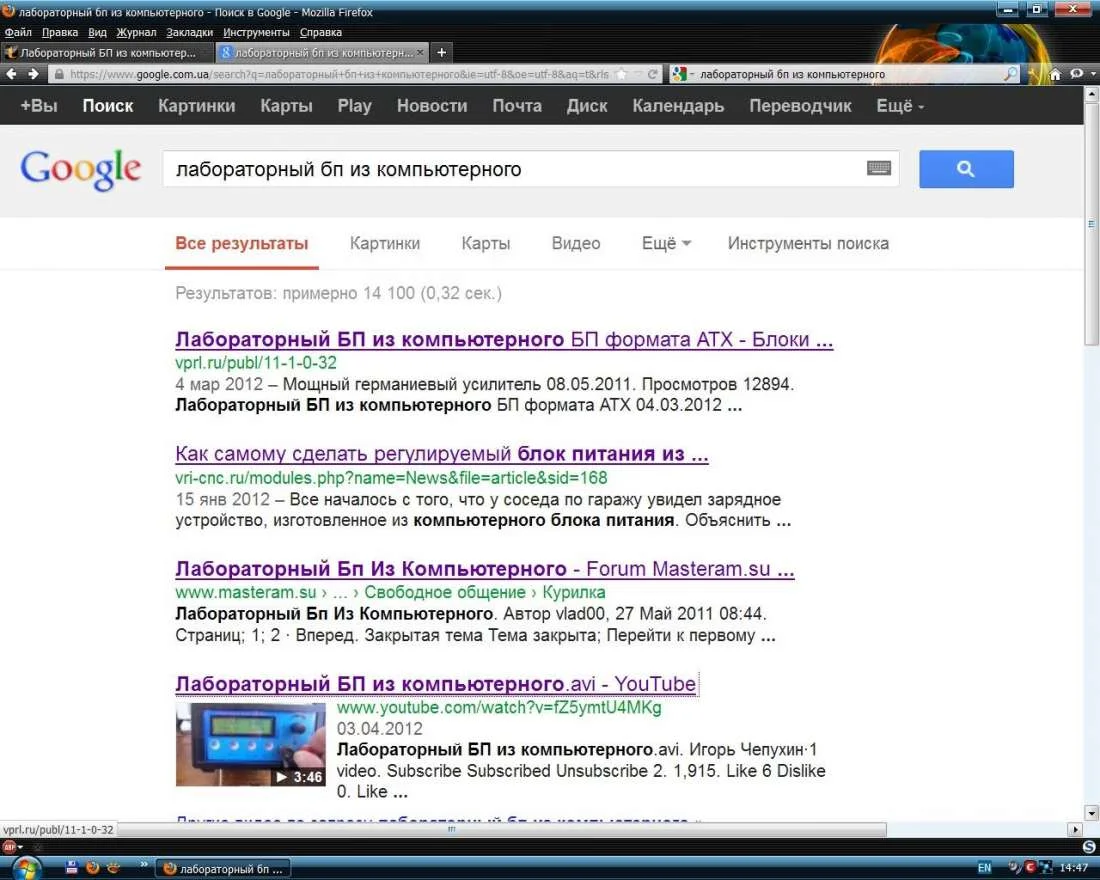1100x880 pixels.
Task: Click the AdBlock Plus icon in add-on bar
Action: click(x=9, y=846)
